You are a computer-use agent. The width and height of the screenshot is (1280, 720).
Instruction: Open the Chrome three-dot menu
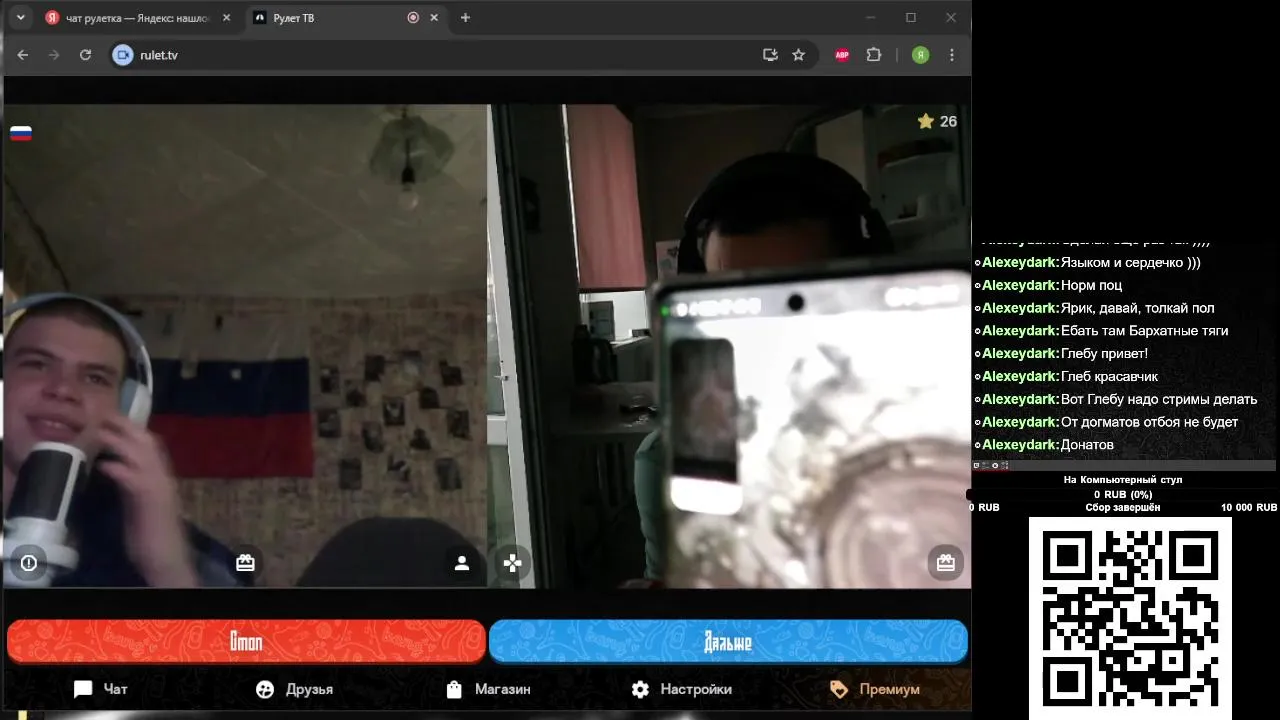tap(952, 55)
